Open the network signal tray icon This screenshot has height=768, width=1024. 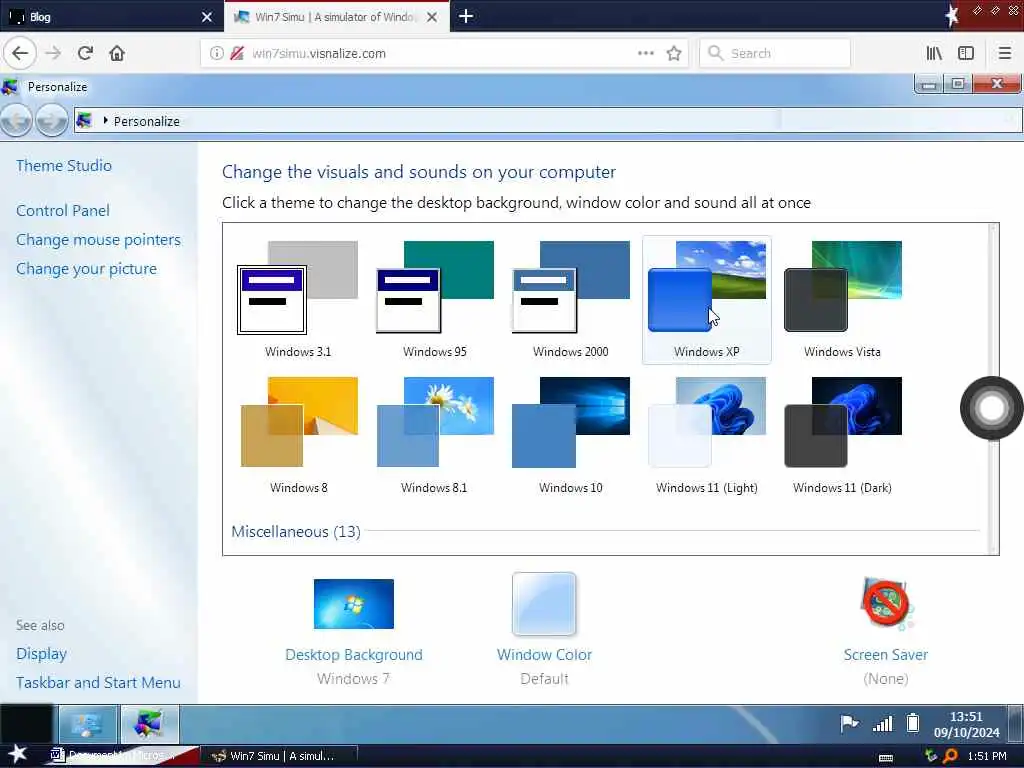(x=882, y=724)
